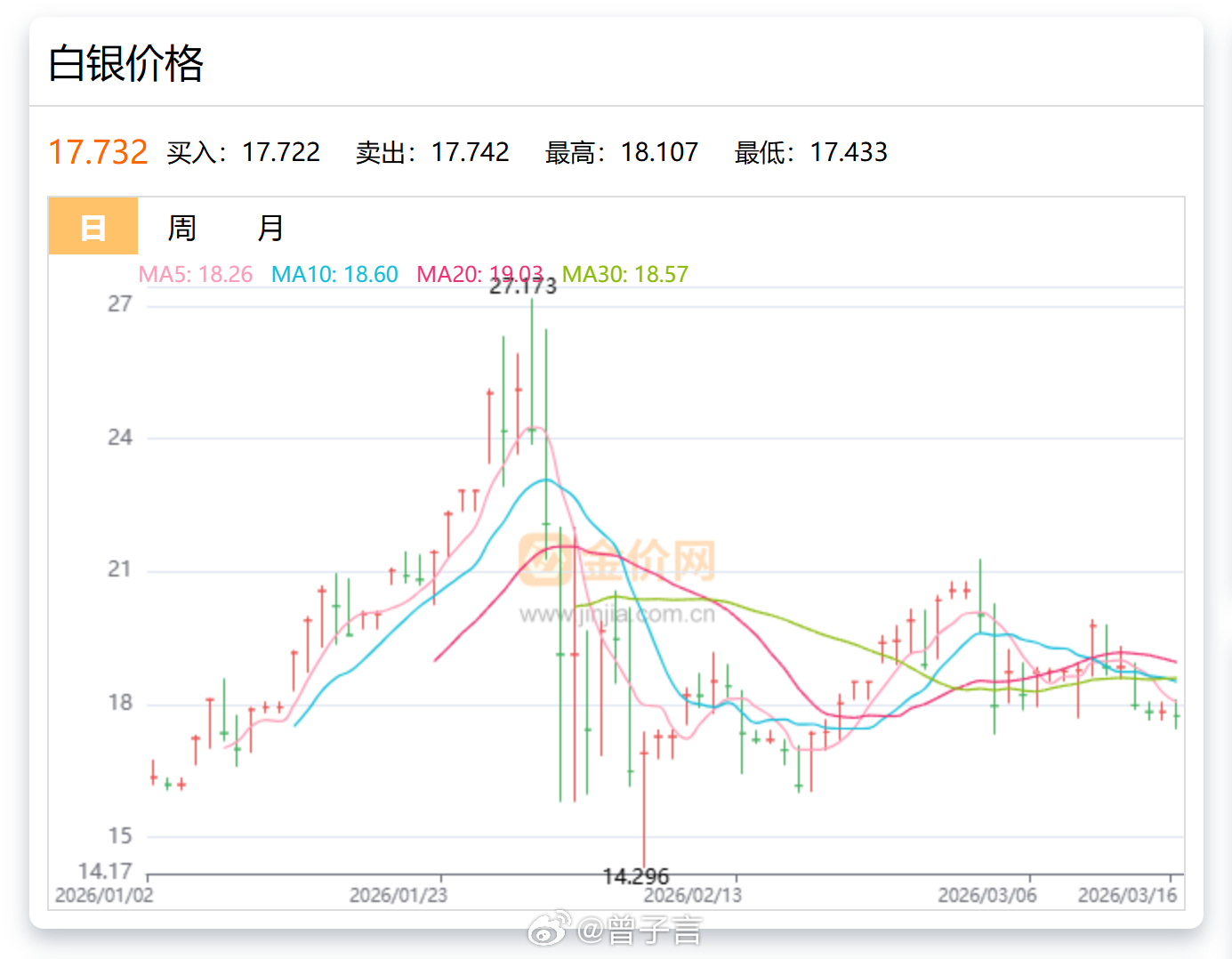Image resolution: width=1232 pixels, height=959 pixels.
Task: Click the y-axis minimum label 14.17
Action: (x=105, y=871)
